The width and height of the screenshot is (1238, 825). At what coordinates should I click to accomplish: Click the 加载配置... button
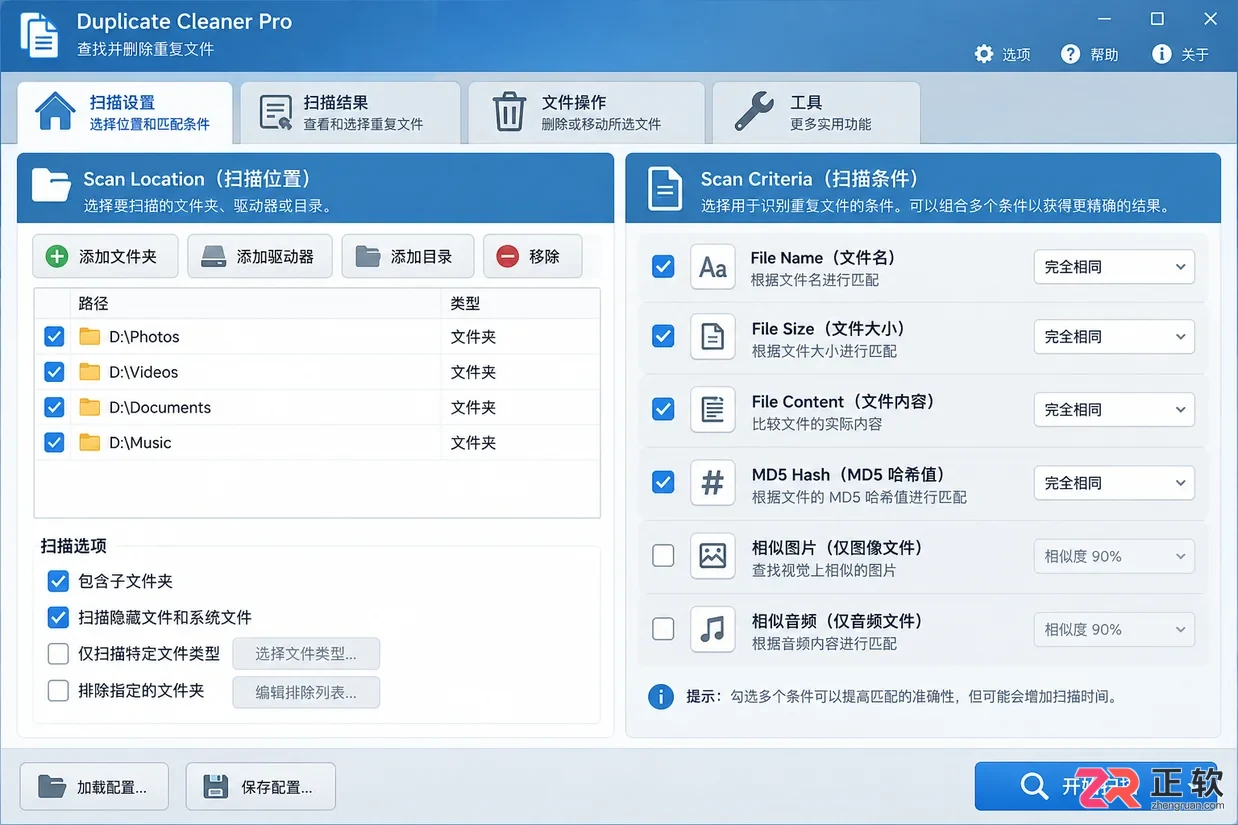click(x=94, y=787)
